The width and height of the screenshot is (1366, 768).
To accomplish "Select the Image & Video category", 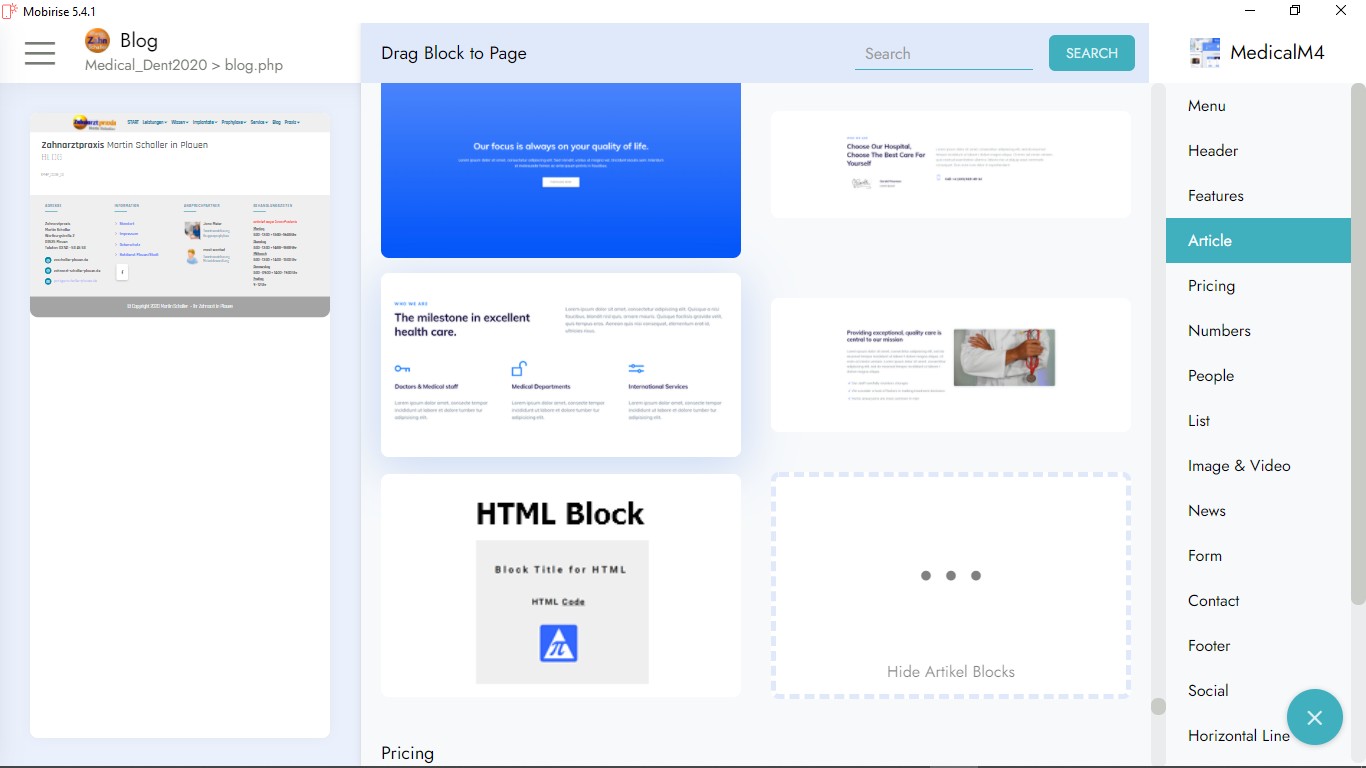I will (x=1258, y=466).
